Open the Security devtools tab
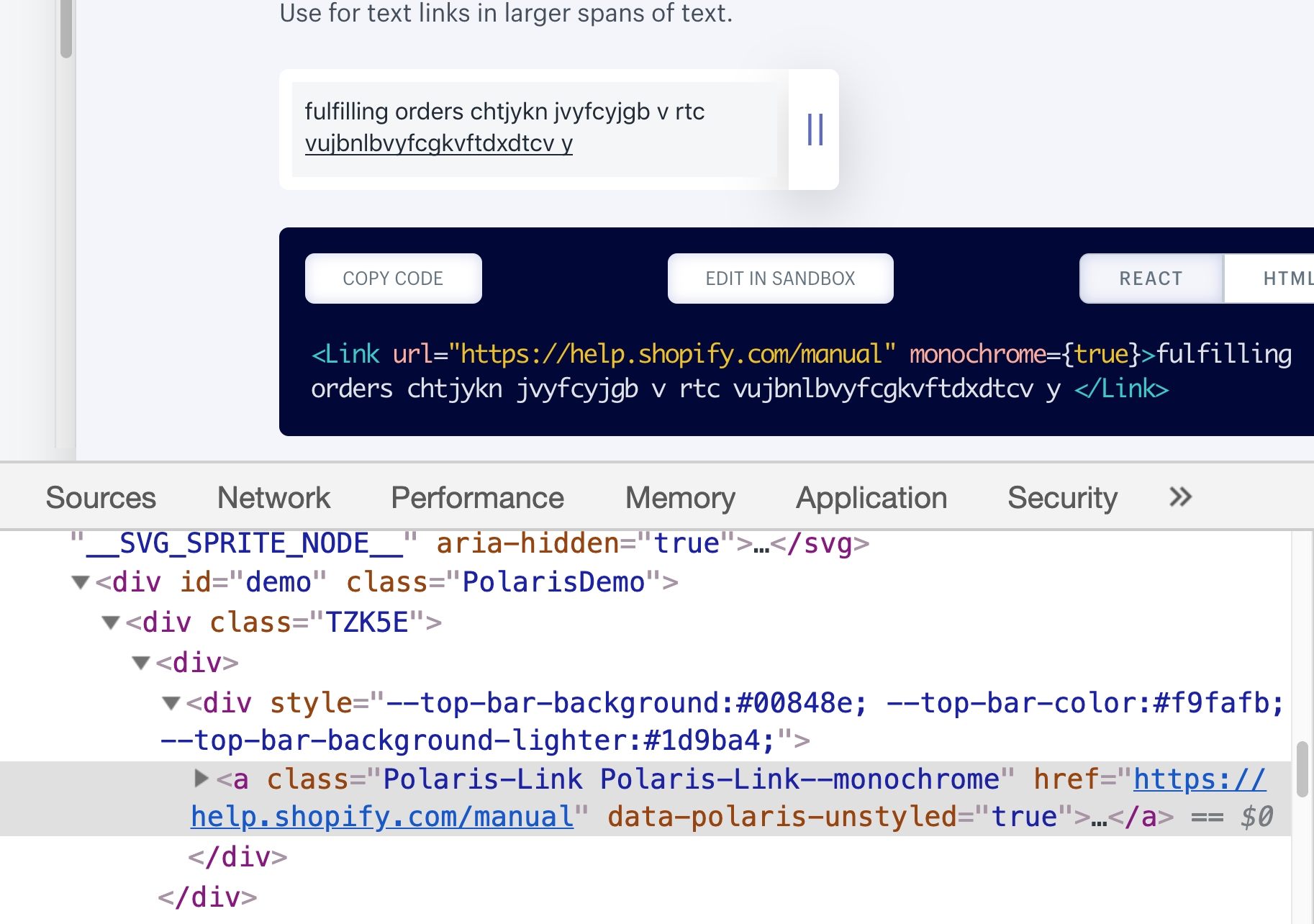 coord(1062,497)
